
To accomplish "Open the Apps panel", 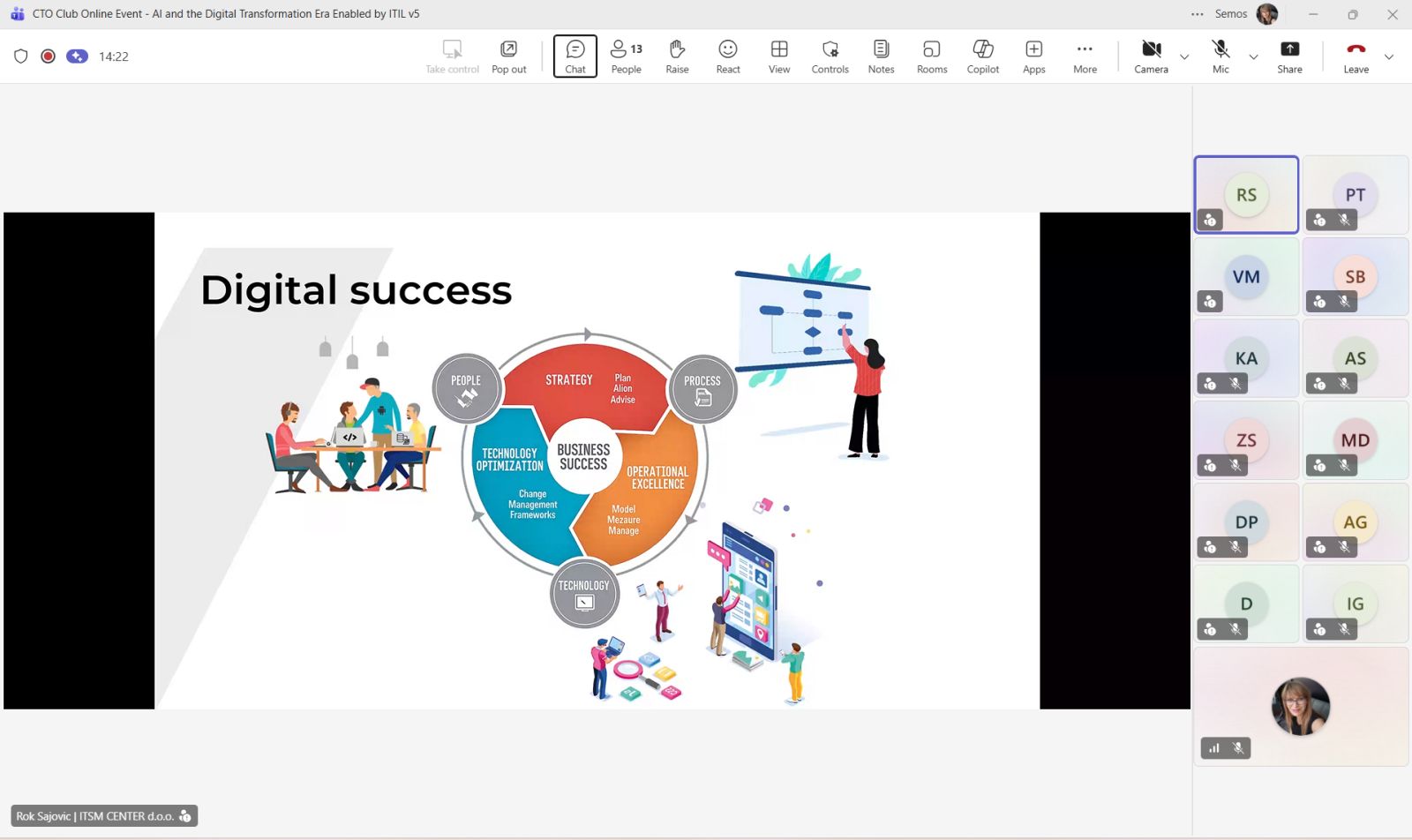I will tap(1033, 56).
